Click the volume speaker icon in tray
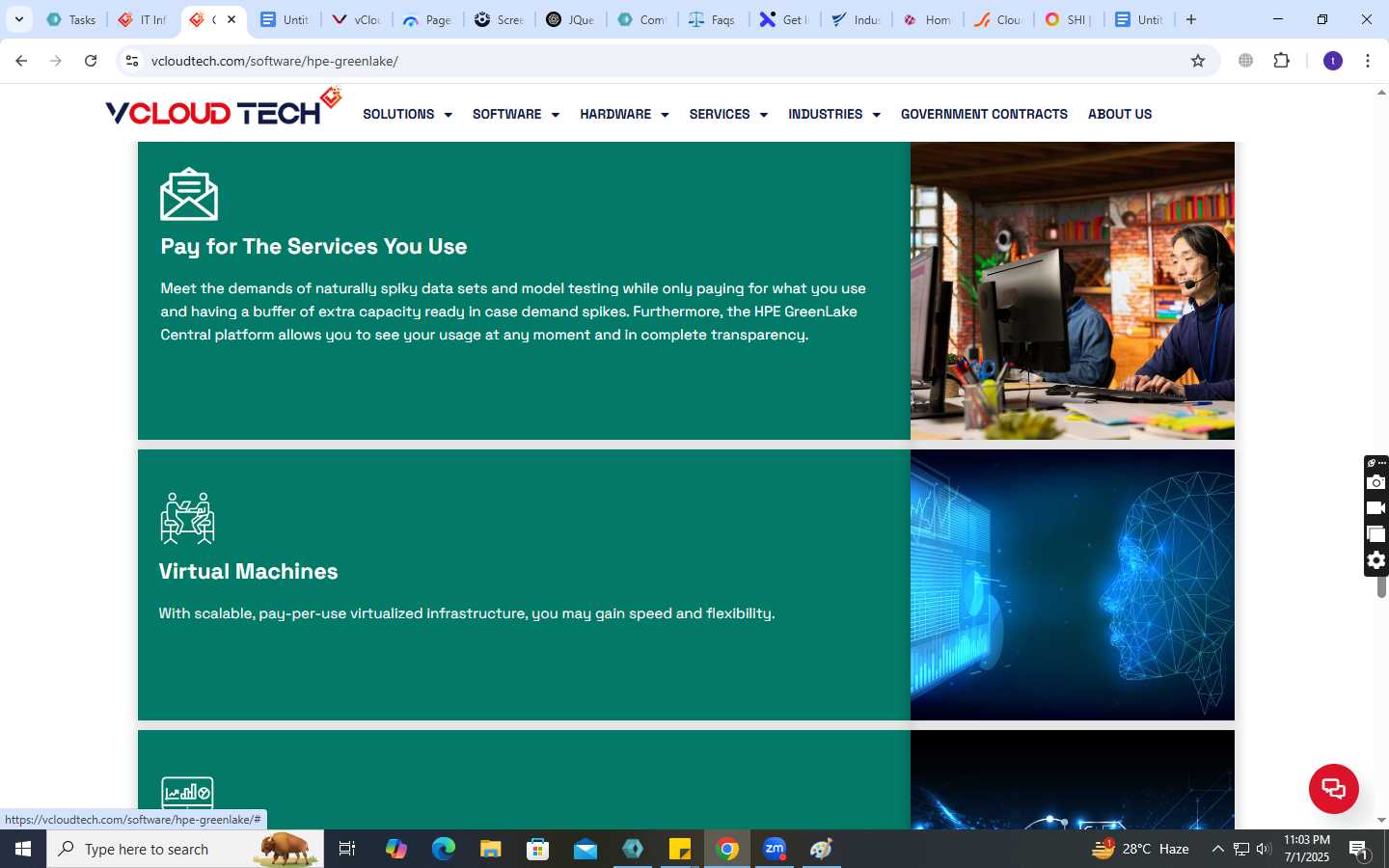This screenshot has height=868, width=1389. click(x=1264, y=849)
